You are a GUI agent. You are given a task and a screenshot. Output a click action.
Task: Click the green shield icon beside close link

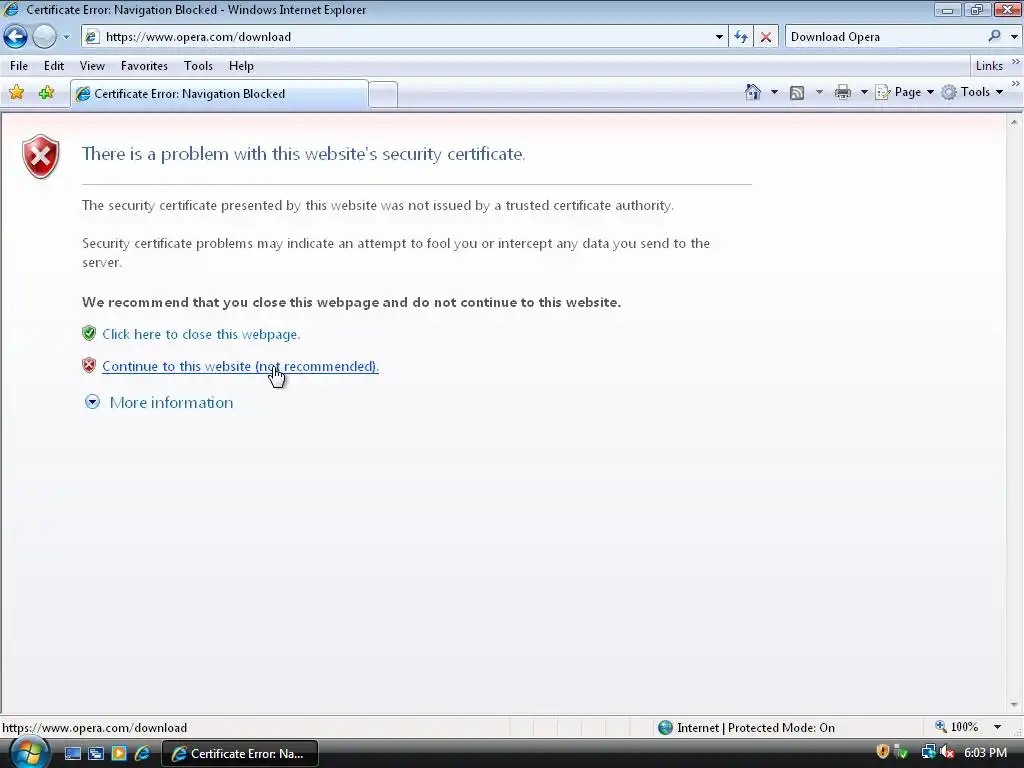click(89, 334)
